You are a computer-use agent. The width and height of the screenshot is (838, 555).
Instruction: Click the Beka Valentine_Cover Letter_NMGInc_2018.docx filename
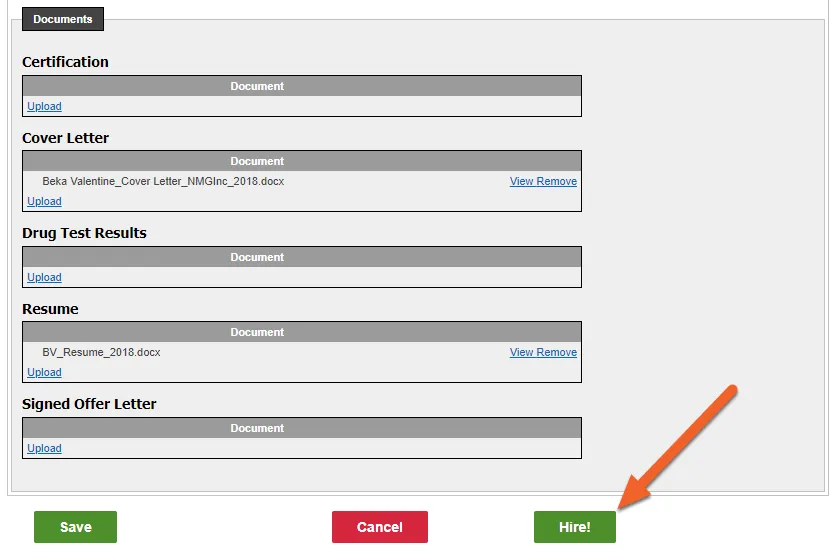coord(163,181)
